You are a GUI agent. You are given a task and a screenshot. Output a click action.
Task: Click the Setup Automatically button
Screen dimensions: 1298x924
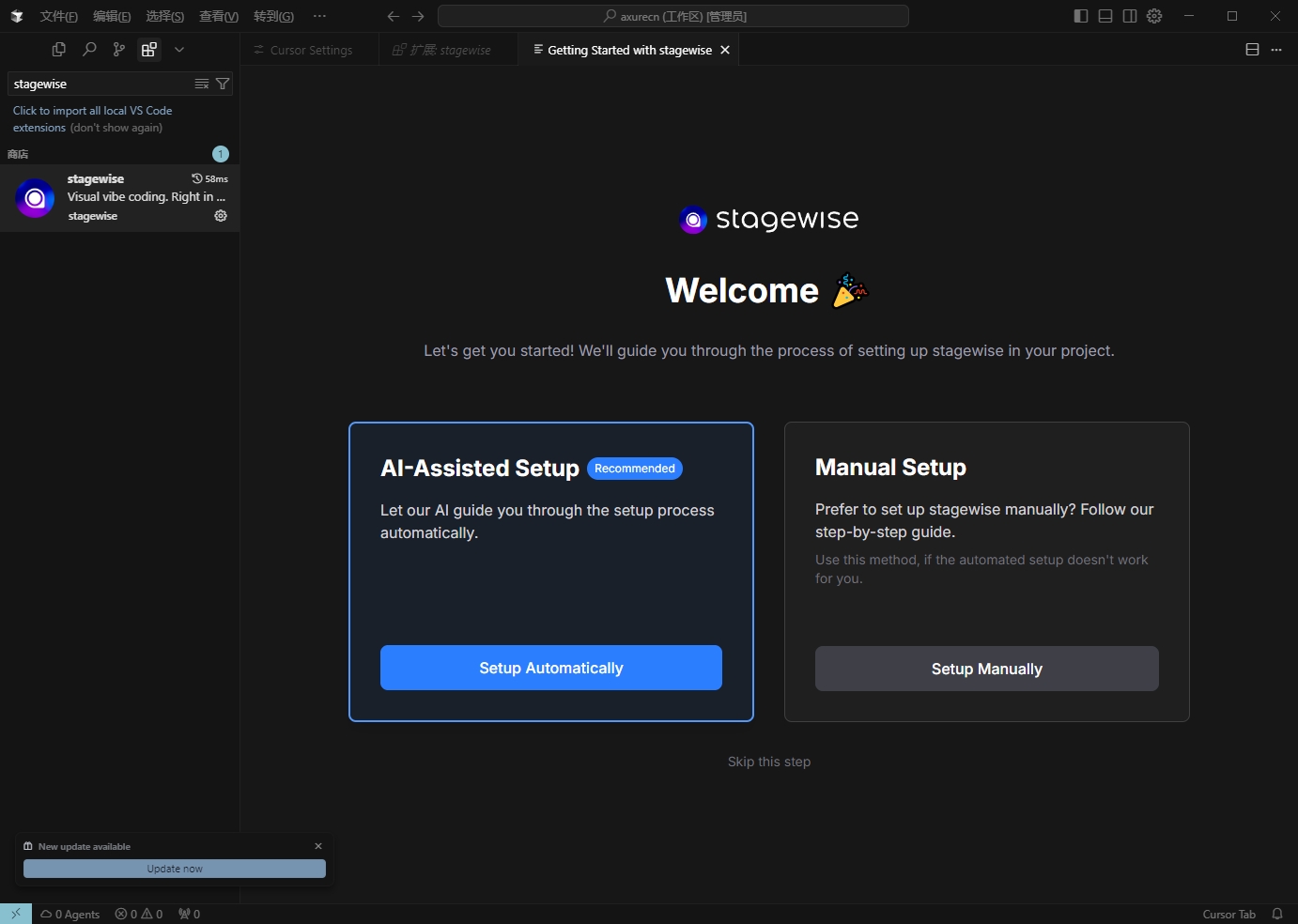[551, 668]
